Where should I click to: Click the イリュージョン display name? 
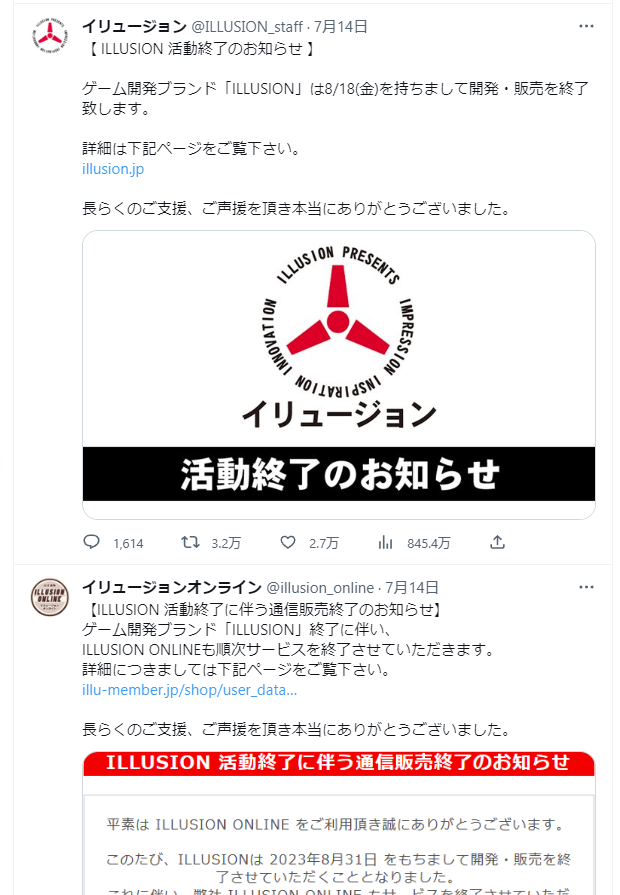134,26
